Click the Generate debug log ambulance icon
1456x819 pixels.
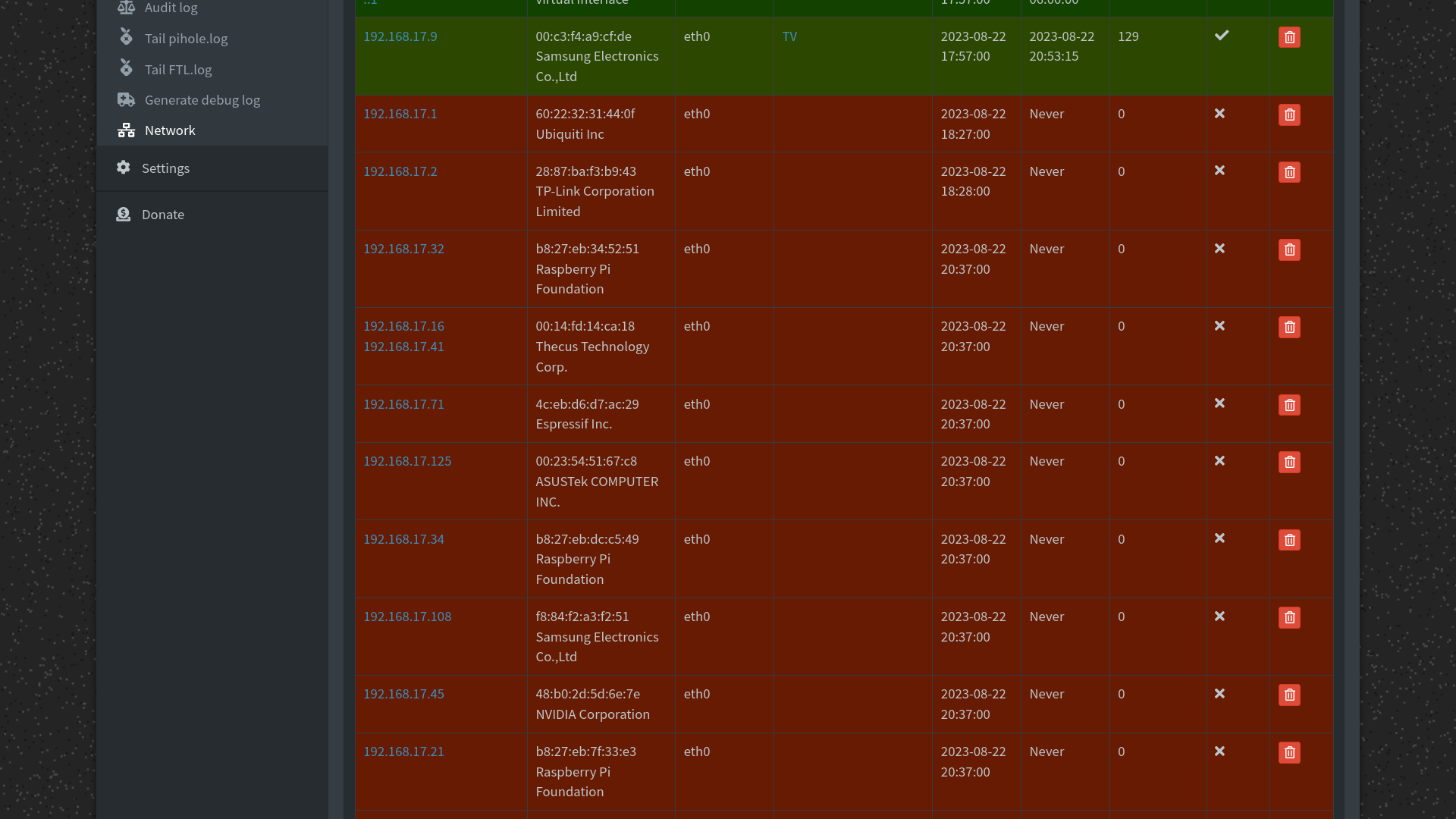click(126, 99)
